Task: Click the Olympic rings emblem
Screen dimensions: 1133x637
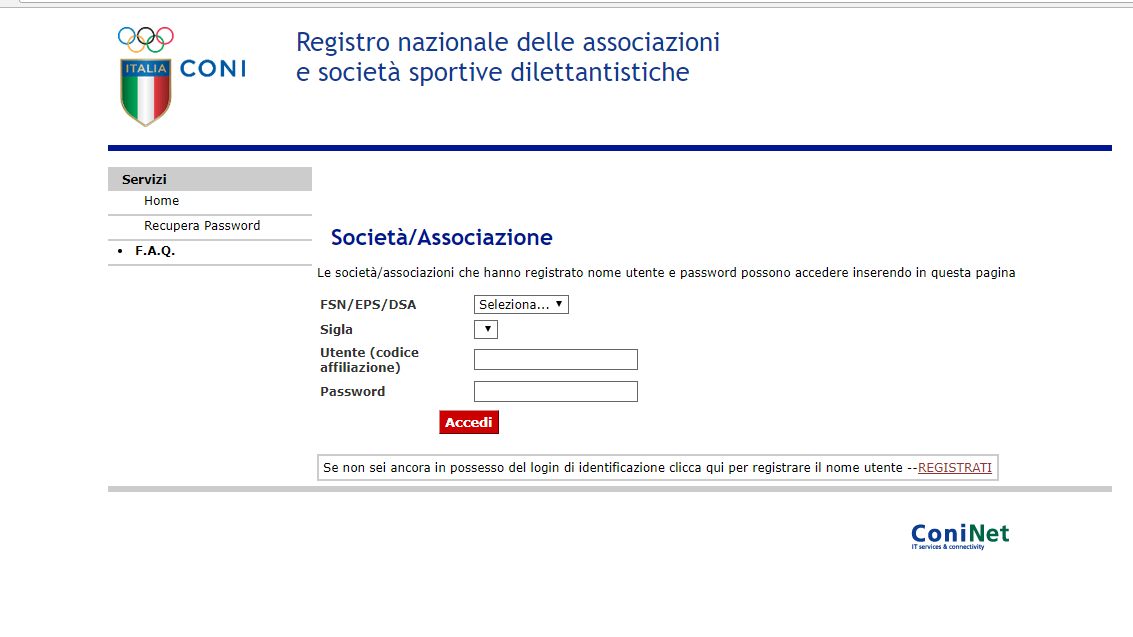Action: pos(146,39)
